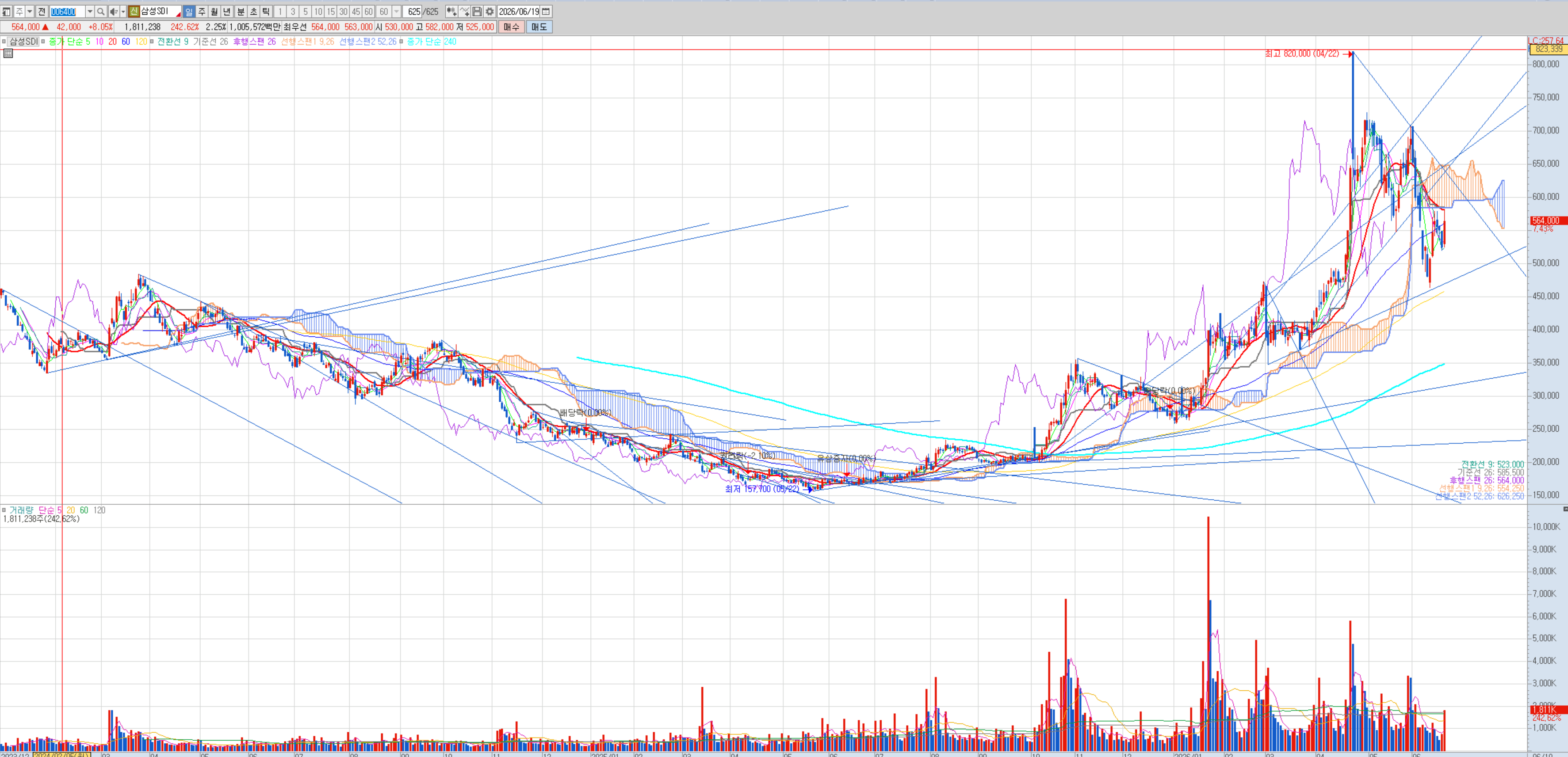Screen dimensions: 1568x757
Task: Click the square marker before 거래량 legend
Action: click(4, 510)
